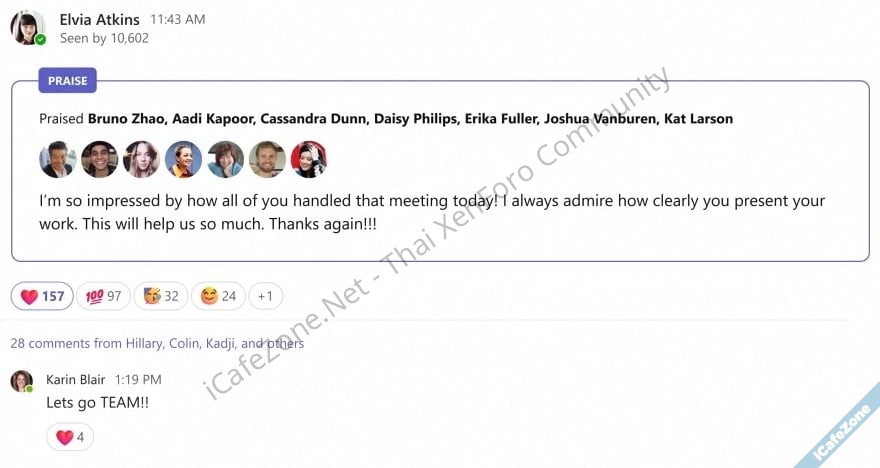The image size is (880, 468).
Task: Click Bruno Zhao's avatar in praised list
Action: (x=57, y=159)
